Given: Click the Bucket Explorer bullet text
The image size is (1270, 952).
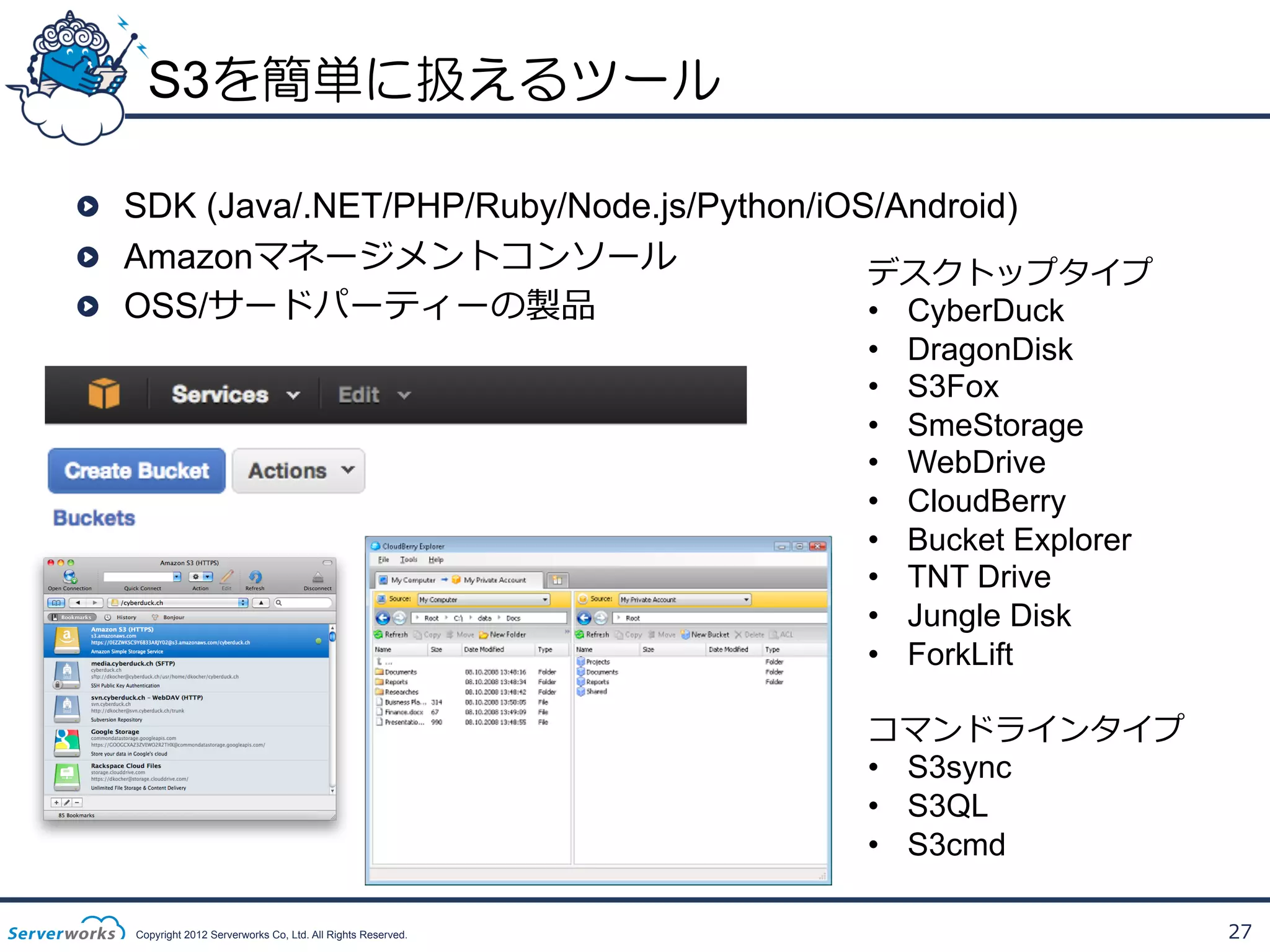Looking at the screenshot, I should tap(1019, 539).
